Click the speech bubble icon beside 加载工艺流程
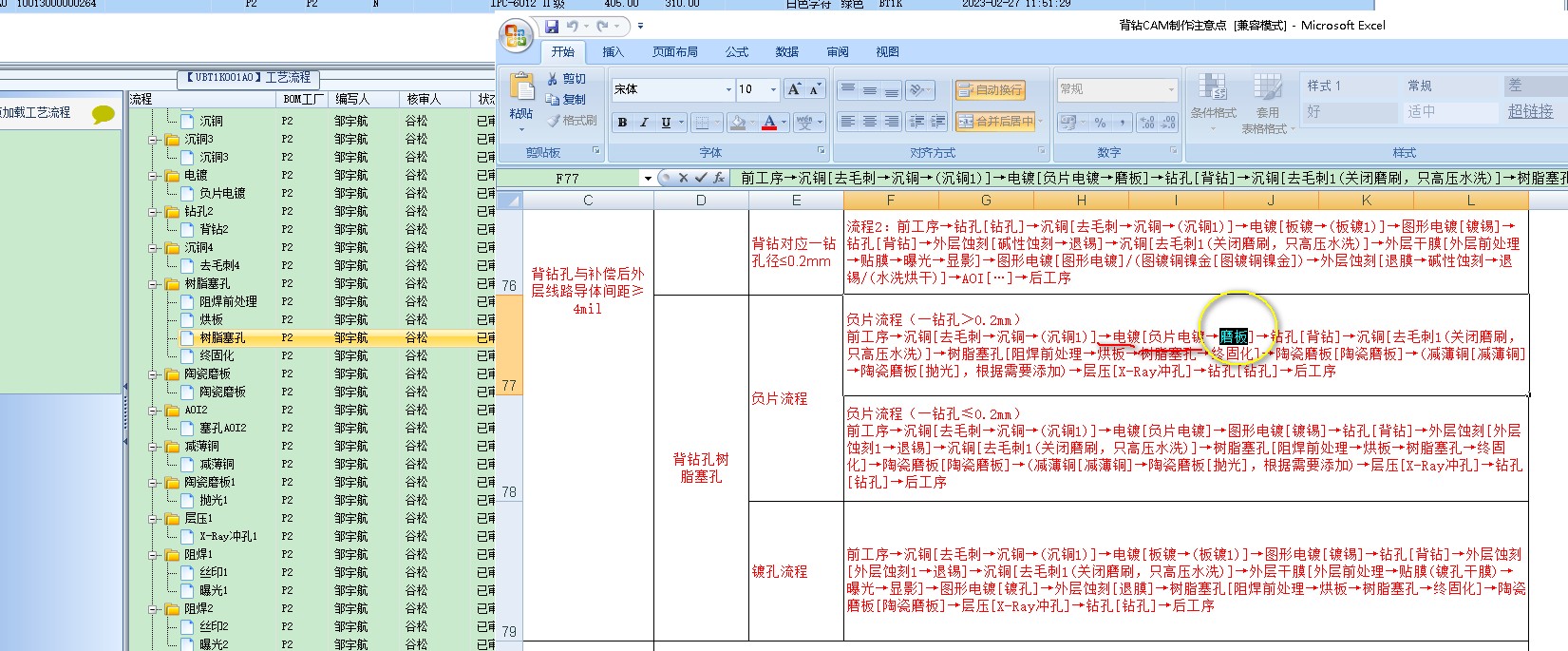1568x651 pixels. pos(103,114)
